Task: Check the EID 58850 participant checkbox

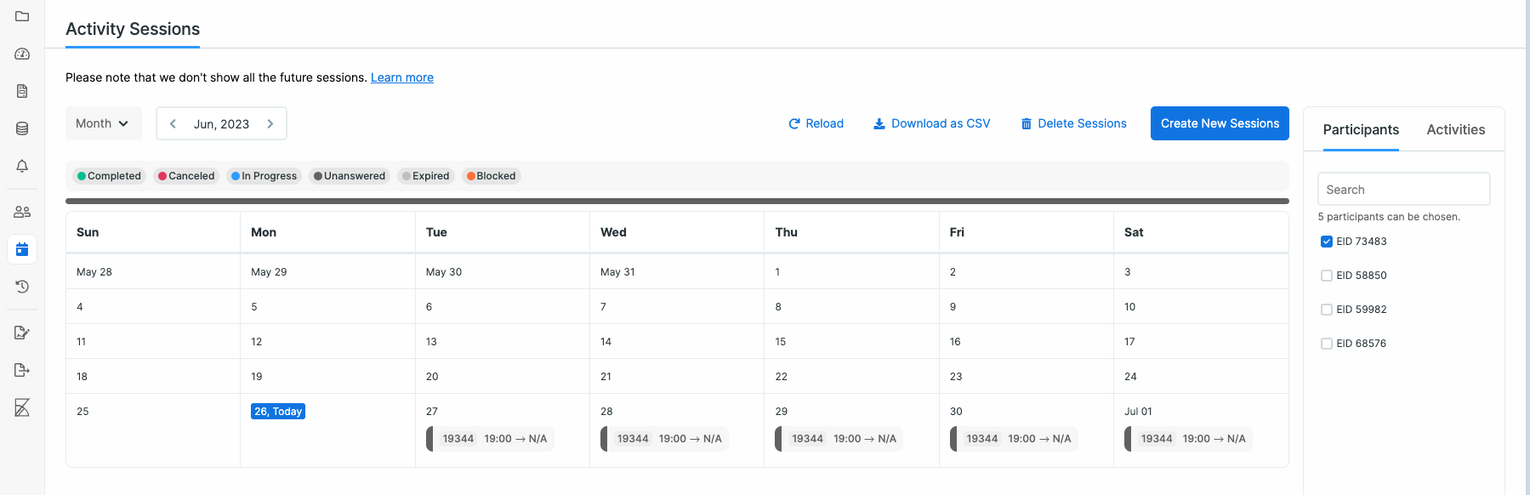Action: pos(1326,275)
